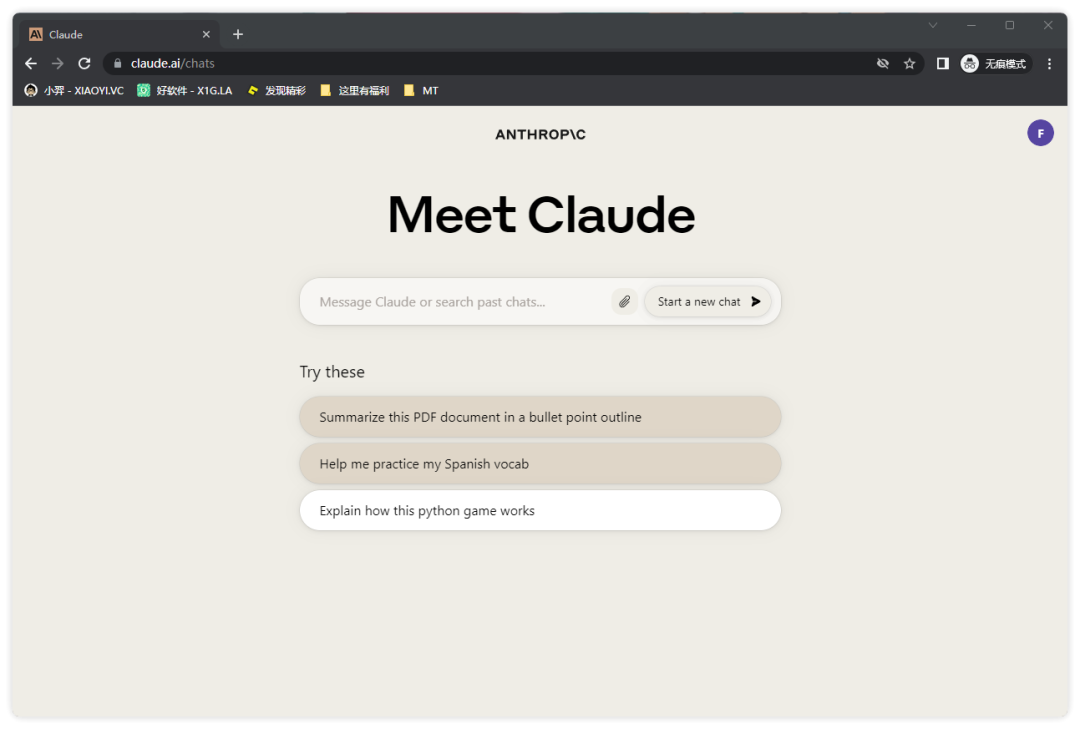This screenshot has height=729, width=1080.
Task: Click the browser forward arrow
Action: point(58,63)
